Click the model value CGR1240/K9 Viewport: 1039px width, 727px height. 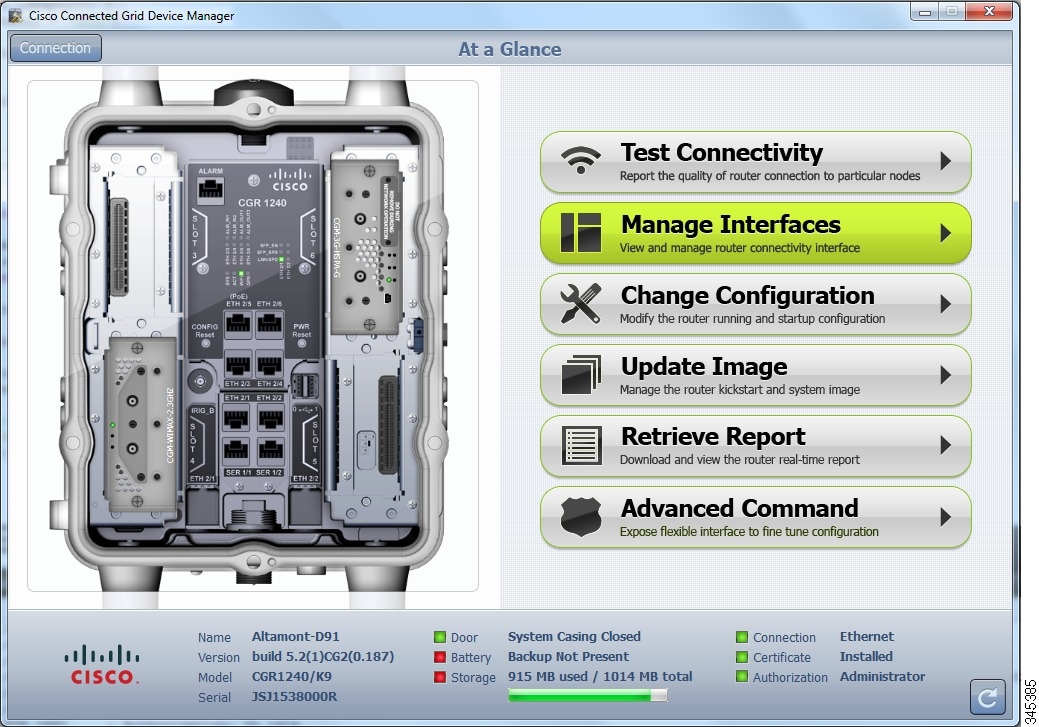[292, 677]
